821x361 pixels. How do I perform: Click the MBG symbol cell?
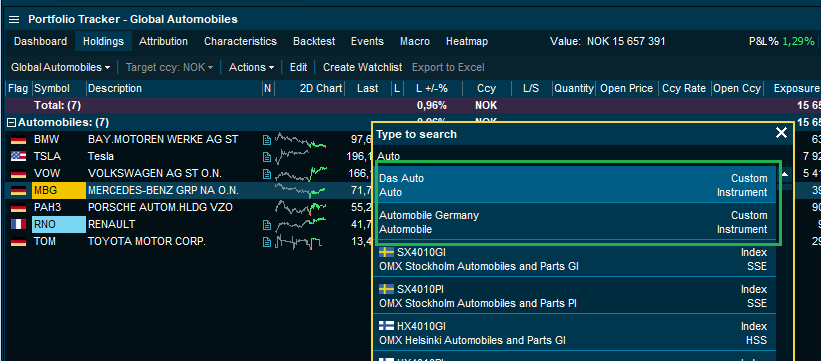[59, 190]
